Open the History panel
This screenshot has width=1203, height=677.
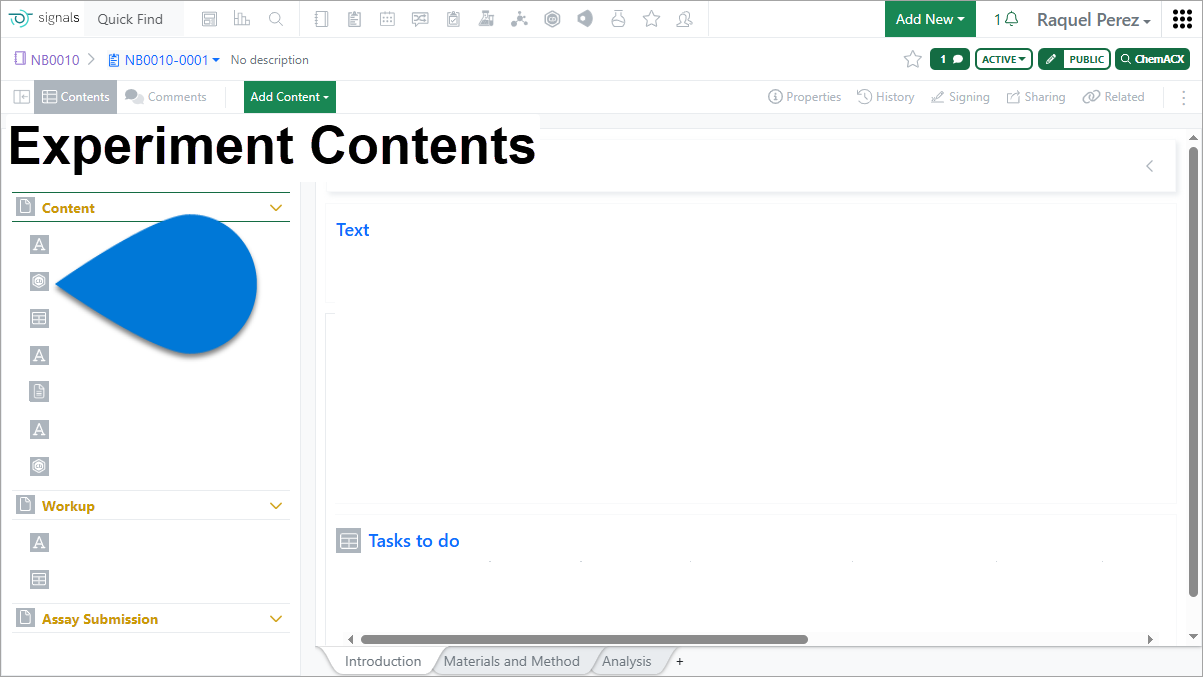click(x=886, y=97)
